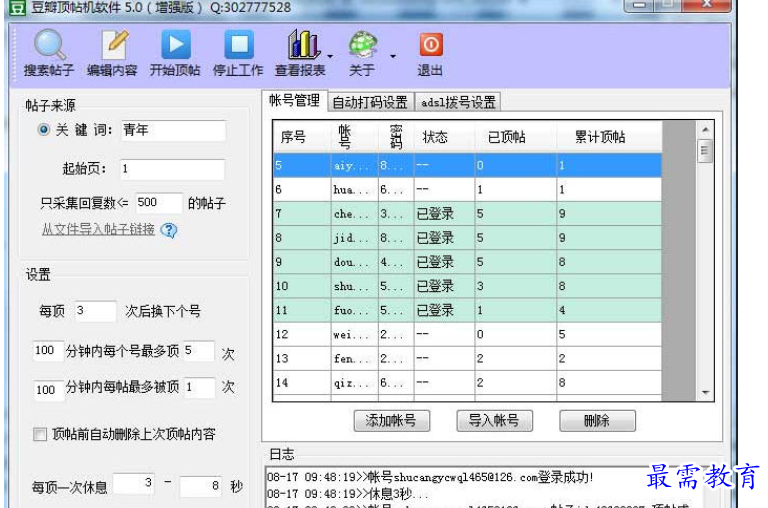Click the 退出 exit icon
Screen dimensions: 768x508
coord(430,46)
